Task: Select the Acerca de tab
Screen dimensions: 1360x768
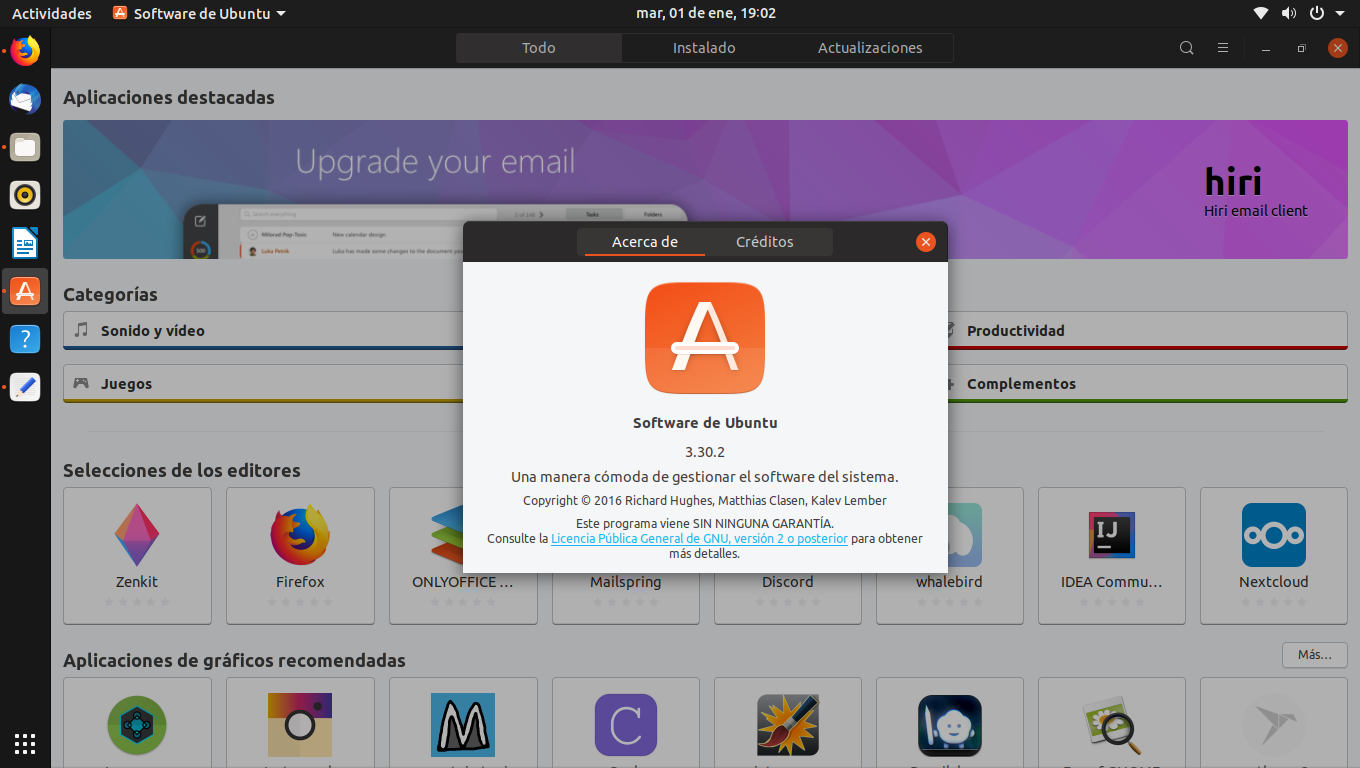Action: coord(645,242)
